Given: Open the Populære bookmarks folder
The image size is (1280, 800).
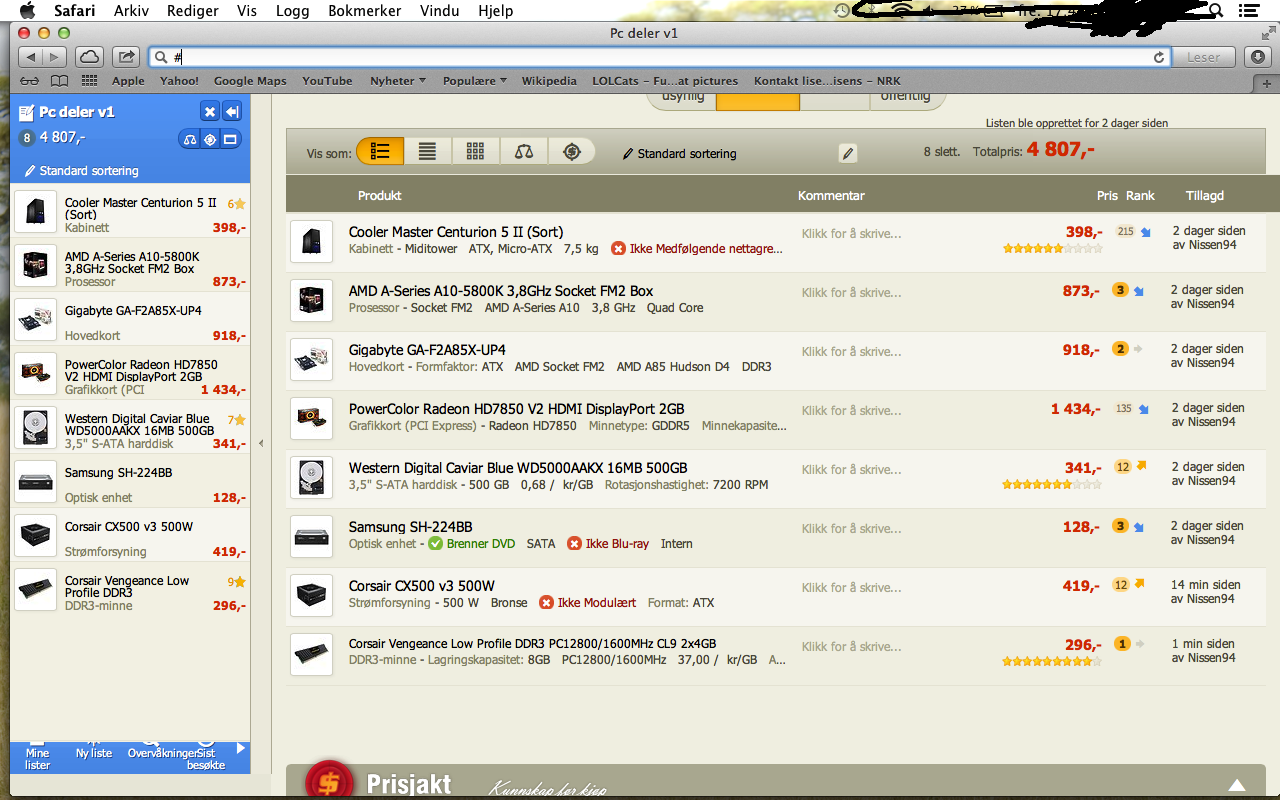Looking at the screenshot, I should (x=474, y=81).
